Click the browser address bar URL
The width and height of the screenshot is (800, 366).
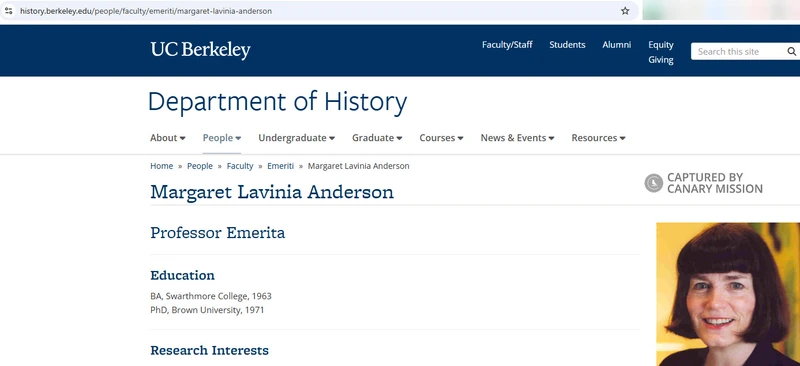[x=146, y=11]
